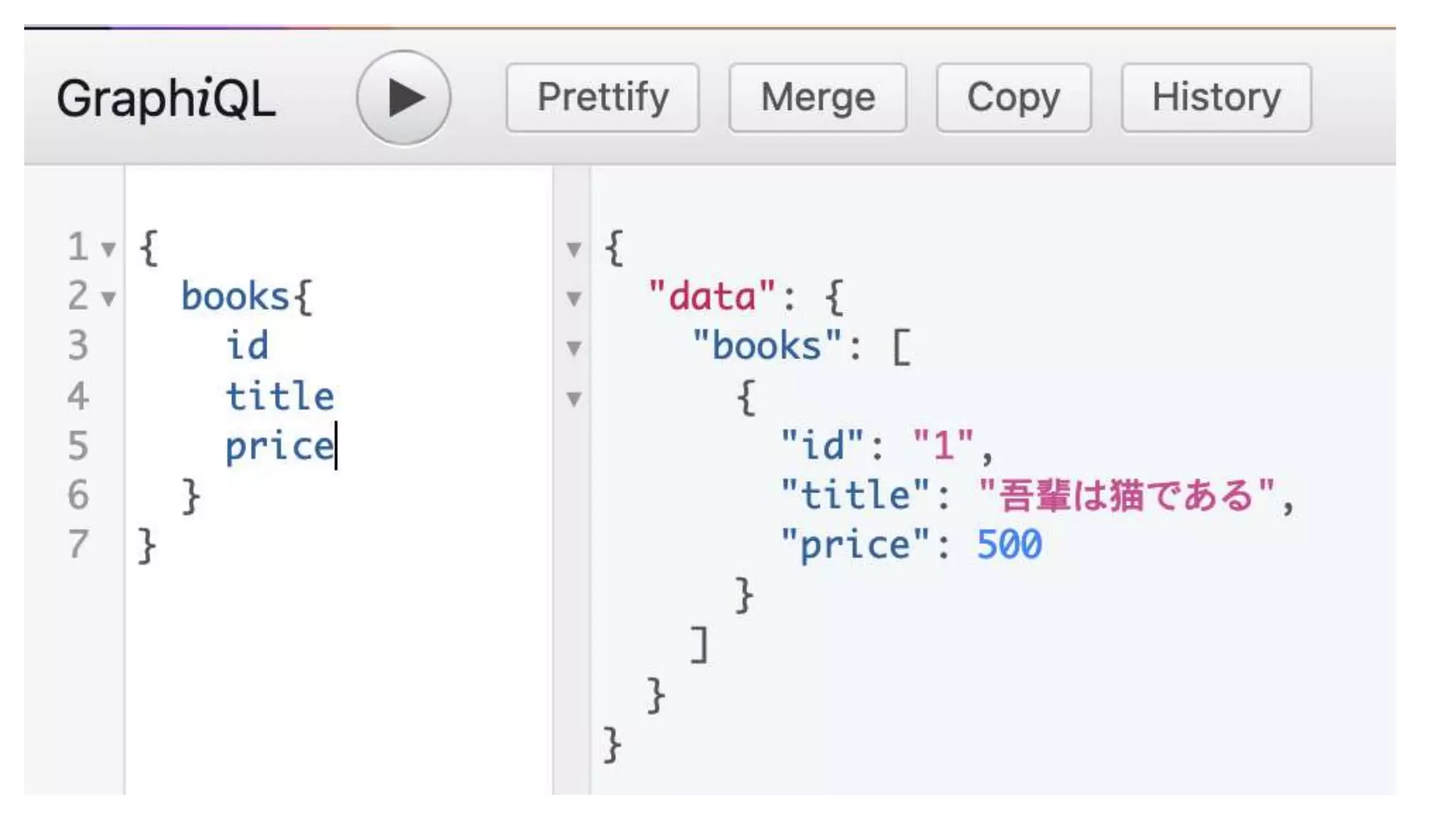This screenshot has height=819, width=1456.
Task: Fold the "data" object in results
Action: pyautogui.click(x=574, y=299)
